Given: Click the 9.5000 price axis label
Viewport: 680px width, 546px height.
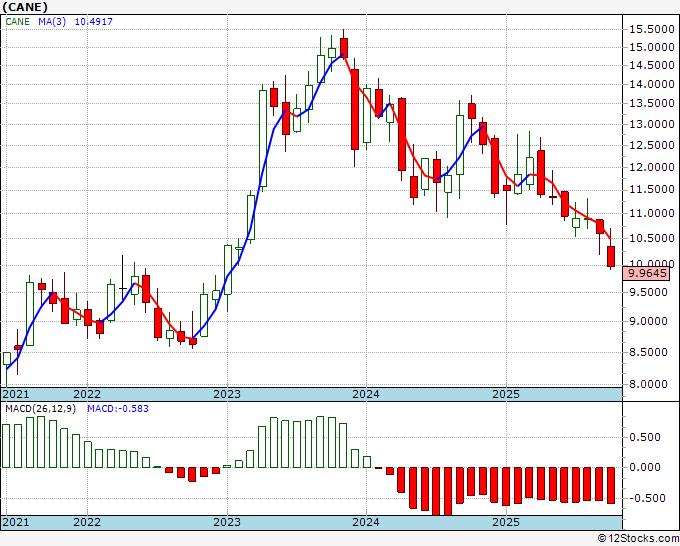Looking at the screenshot, I should point(649,292).
